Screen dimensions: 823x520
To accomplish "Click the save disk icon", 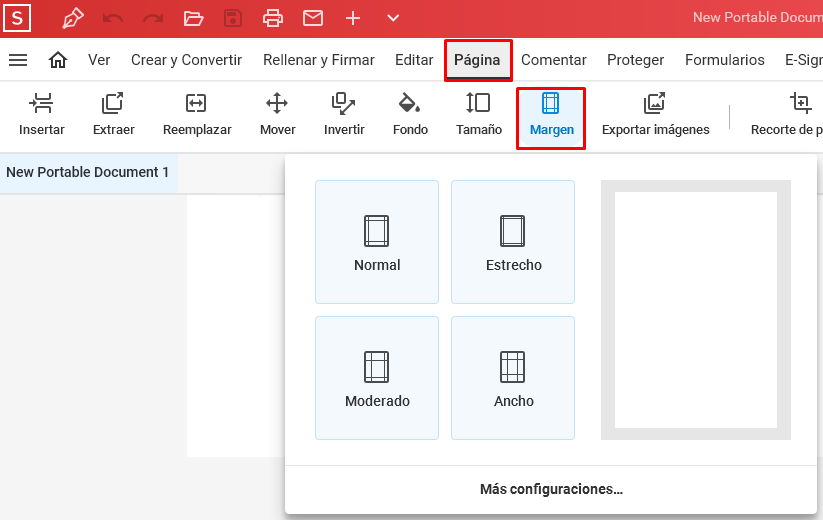I will tap(233, 18).
